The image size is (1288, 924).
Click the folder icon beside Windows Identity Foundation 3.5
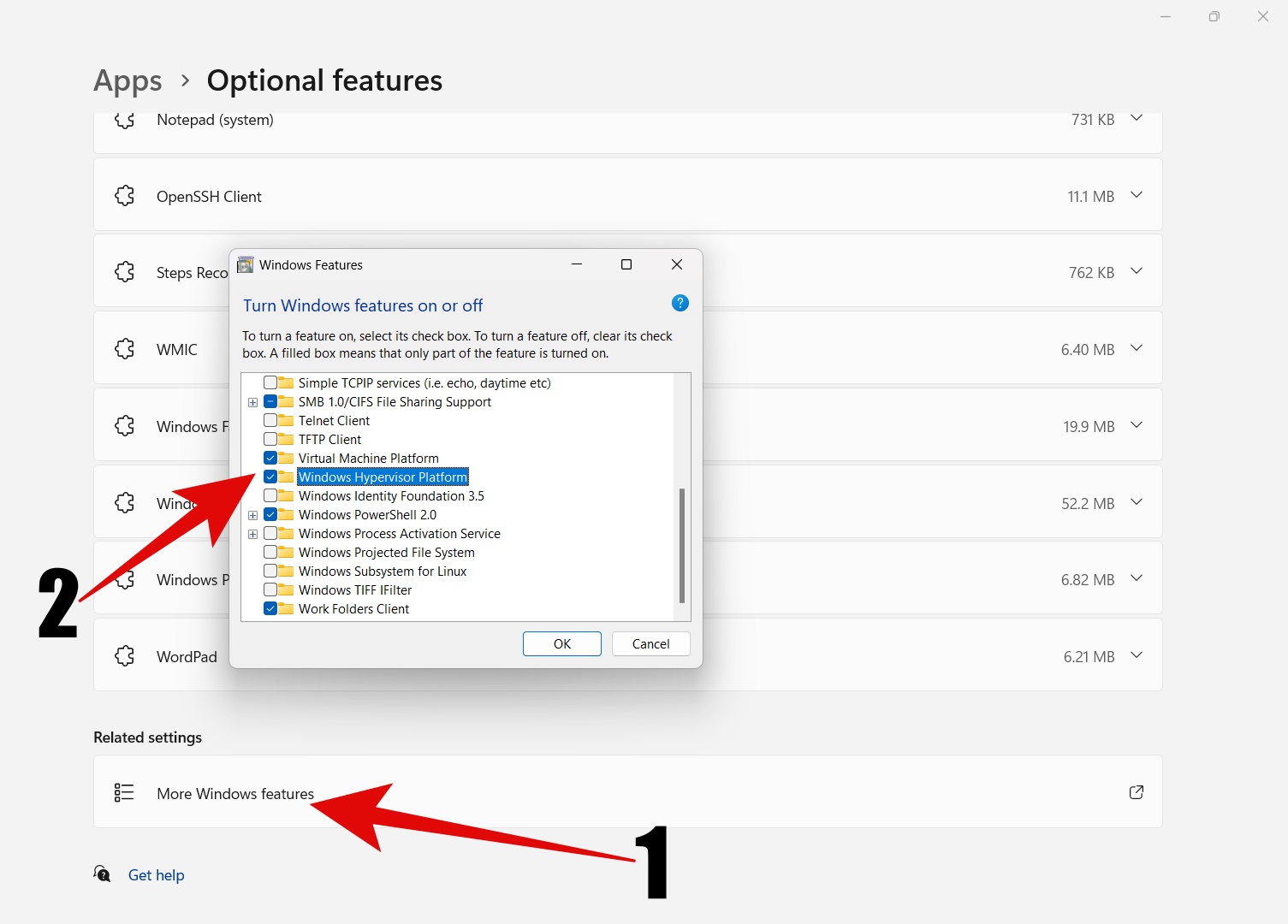286,495
